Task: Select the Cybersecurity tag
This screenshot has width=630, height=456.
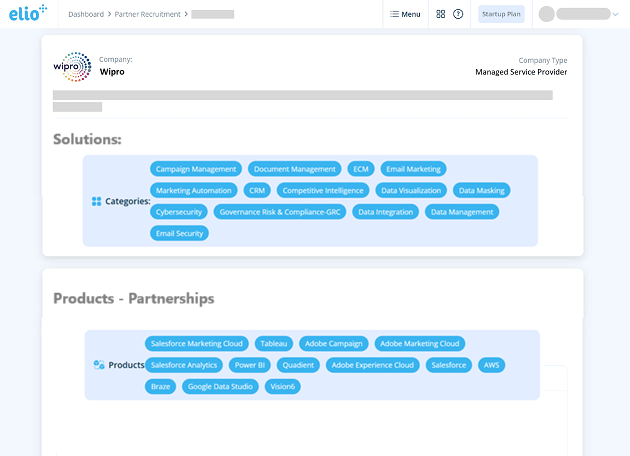Action: coord(179,212)
